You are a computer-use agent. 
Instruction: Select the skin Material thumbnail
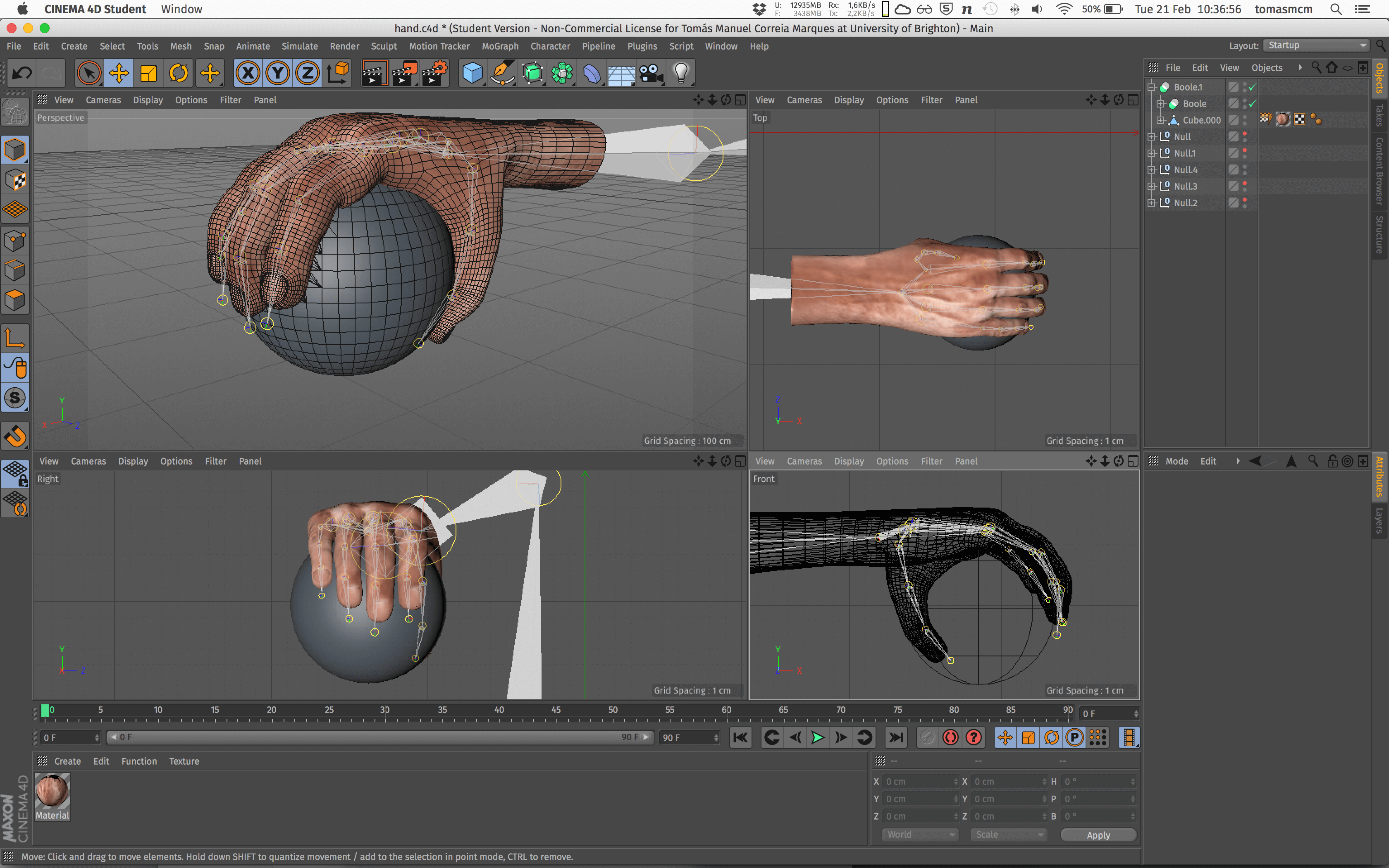click(x=52, y=791)
